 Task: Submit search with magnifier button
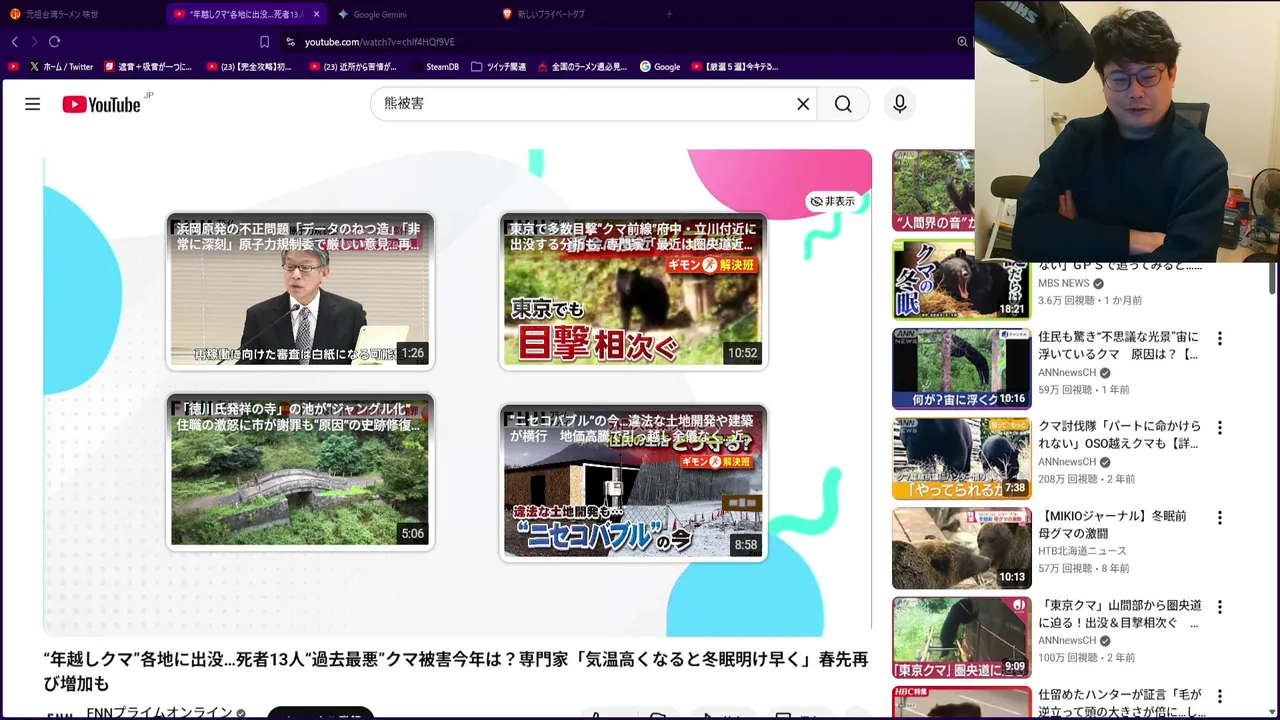click(x=843, y=104)
